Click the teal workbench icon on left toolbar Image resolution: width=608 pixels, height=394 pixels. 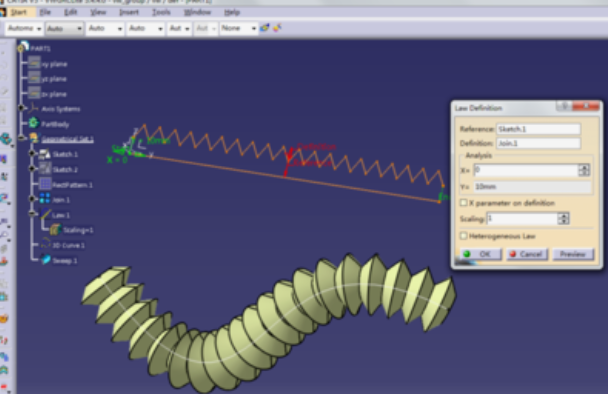[x=5, y=138]
